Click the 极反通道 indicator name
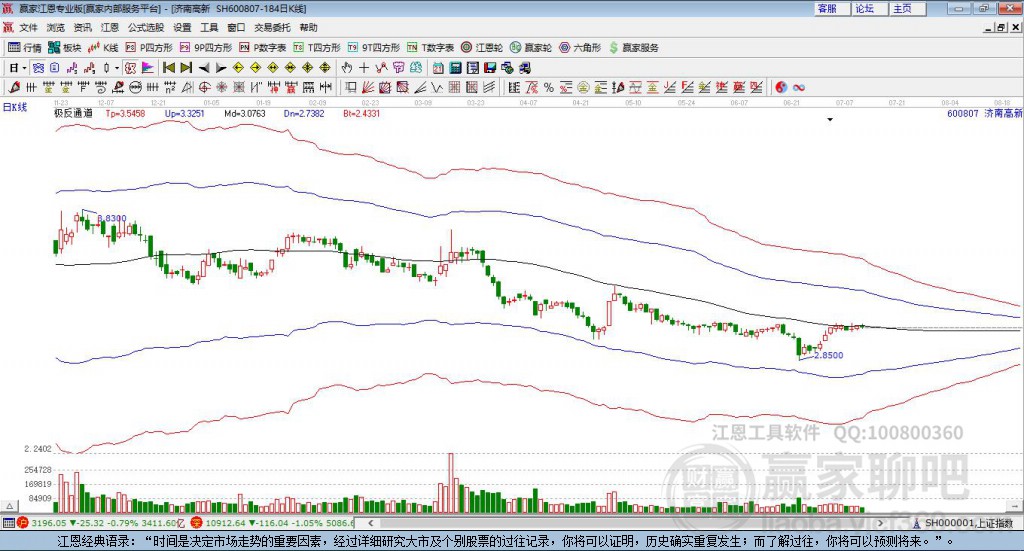The image size is (1024, 551). pos(73,113)
